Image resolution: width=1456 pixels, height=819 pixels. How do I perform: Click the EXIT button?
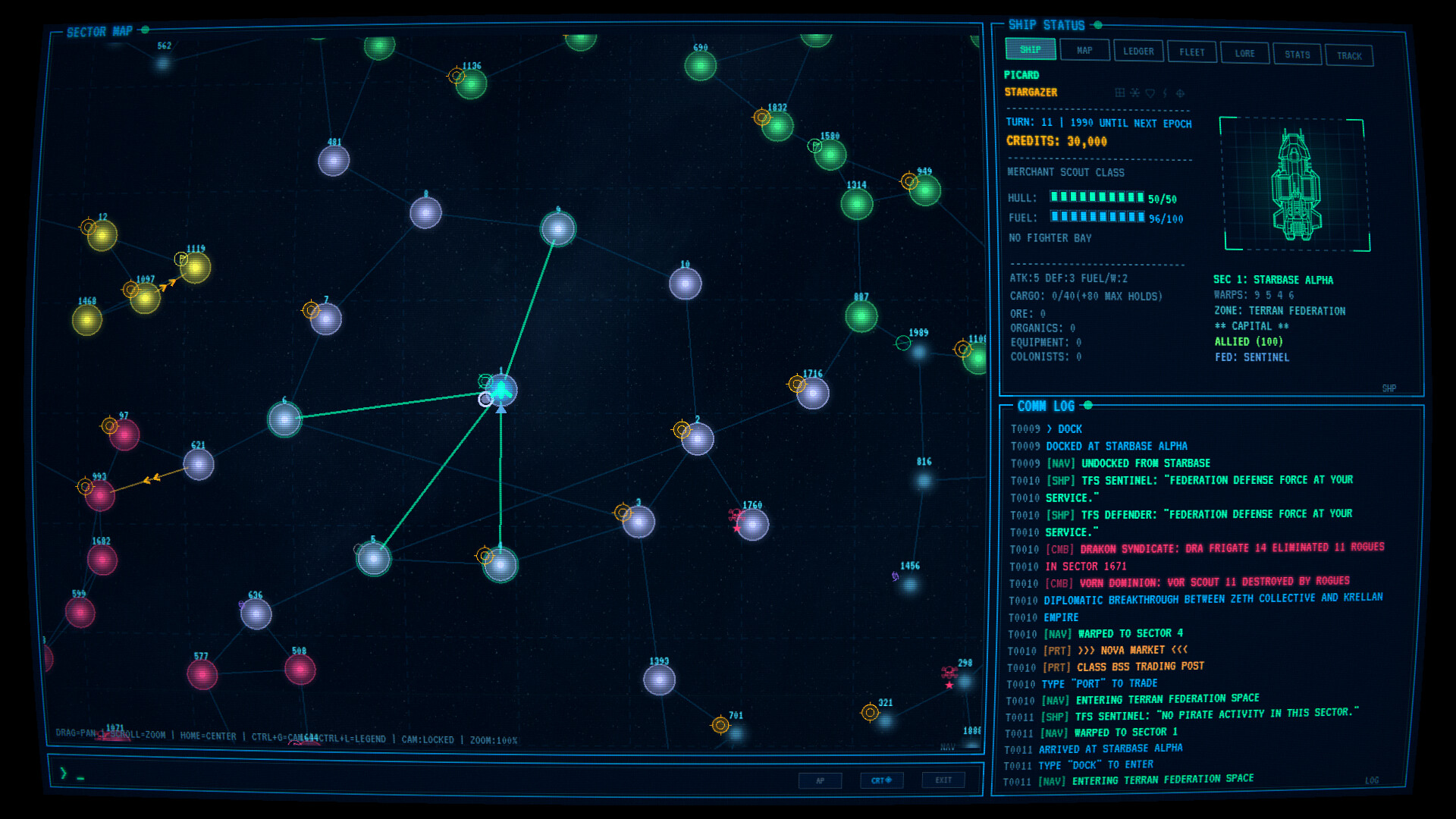943,780
